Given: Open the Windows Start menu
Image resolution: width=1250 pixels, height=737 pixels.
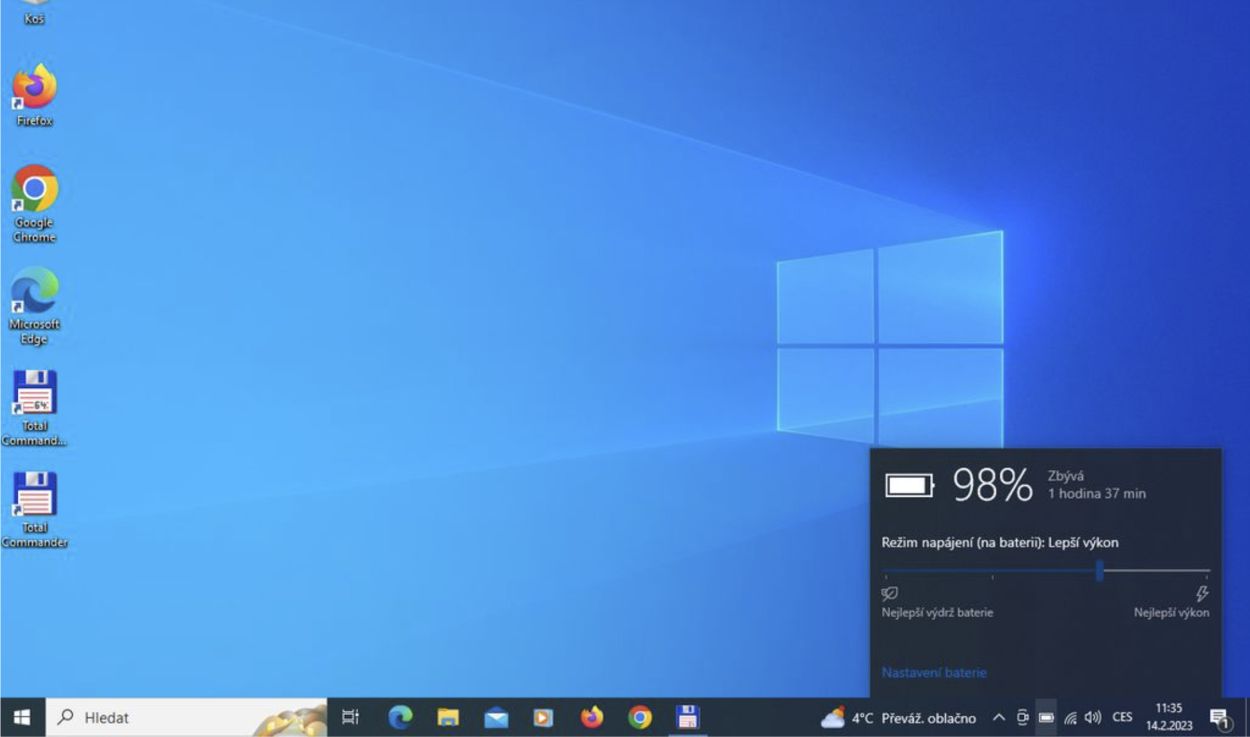Looking at the screenshot, I should pyautogui.click(x=22, y=717).
